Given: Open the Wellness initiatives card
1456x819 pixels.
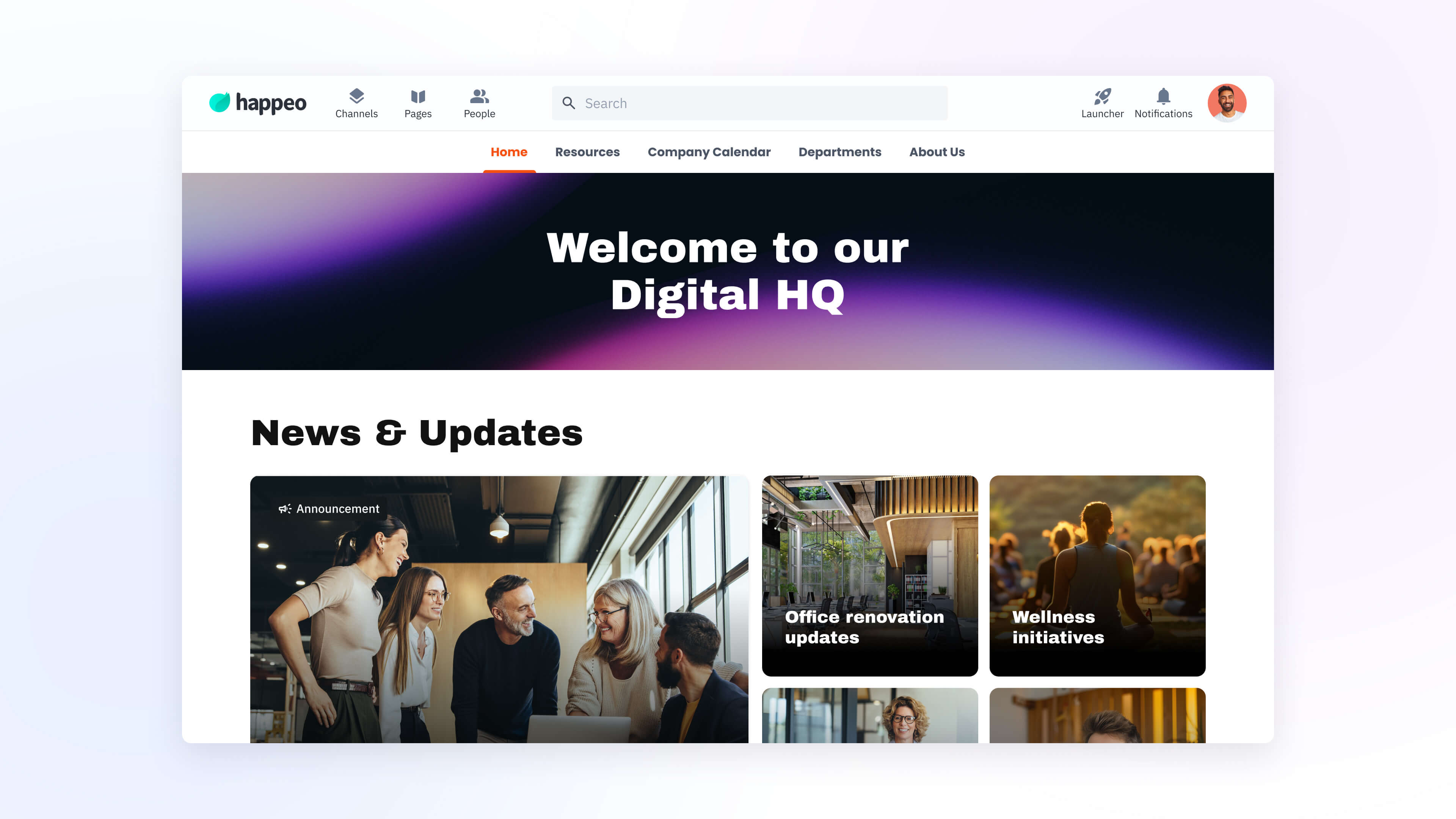Looking at the screenshot, I should (x=1097, y=576).
